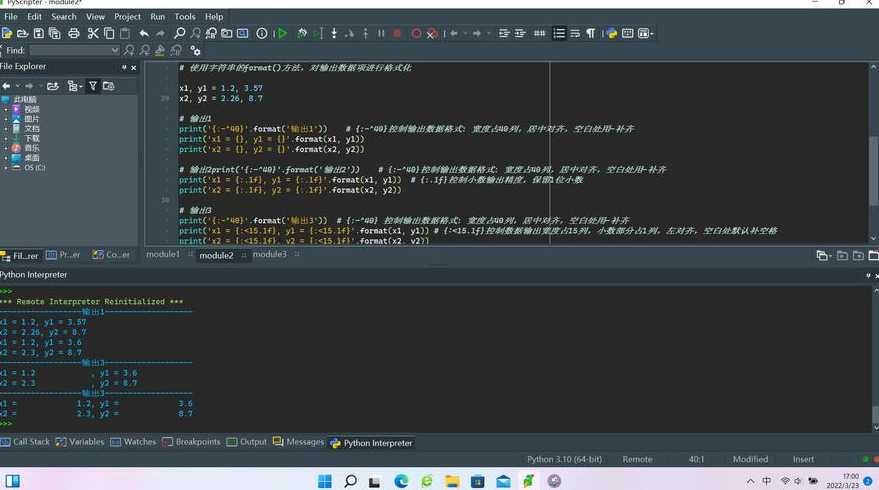This screenshot has height=490, width=879.
Task: Click the Save file toolbar icon
Action: 39,34
